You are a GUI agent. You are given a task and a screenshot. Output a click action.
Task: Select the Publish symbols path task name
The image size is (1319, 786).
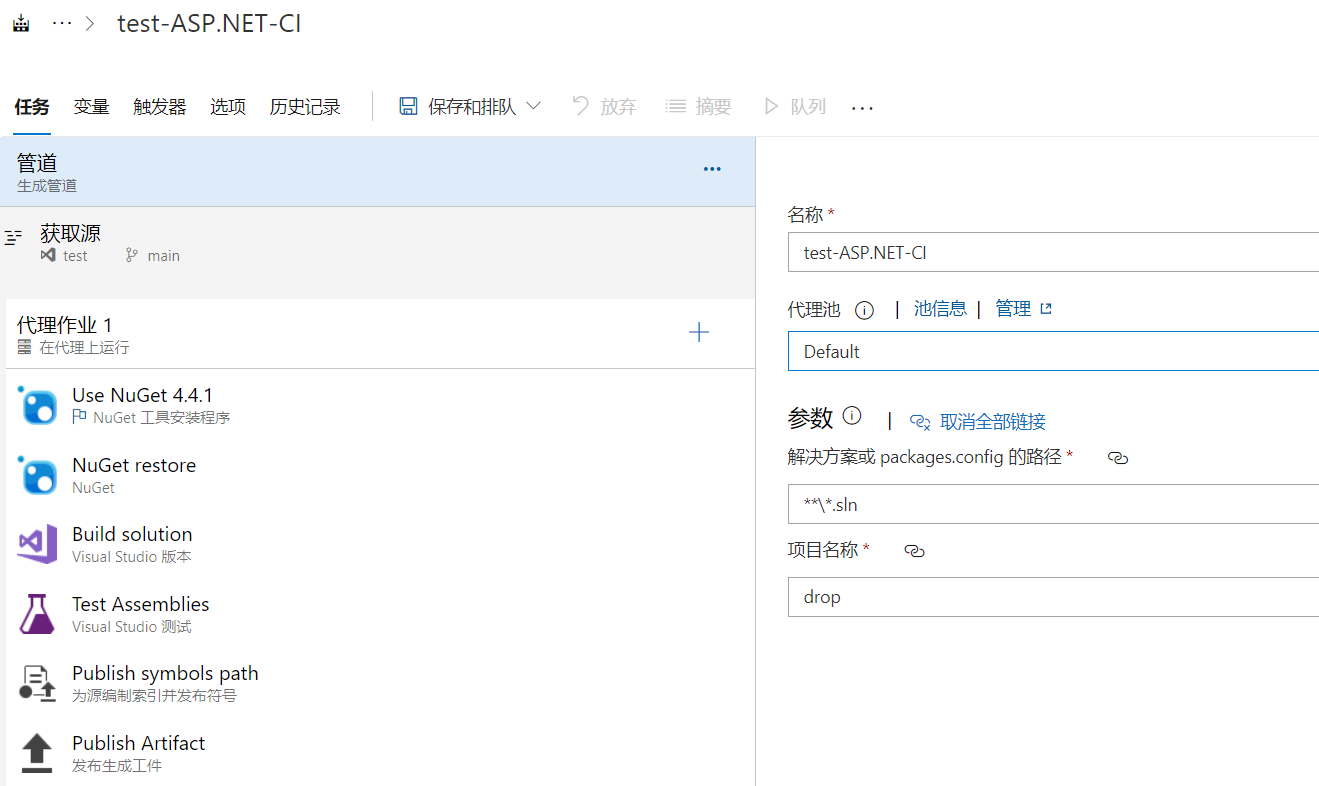(165, 673)
